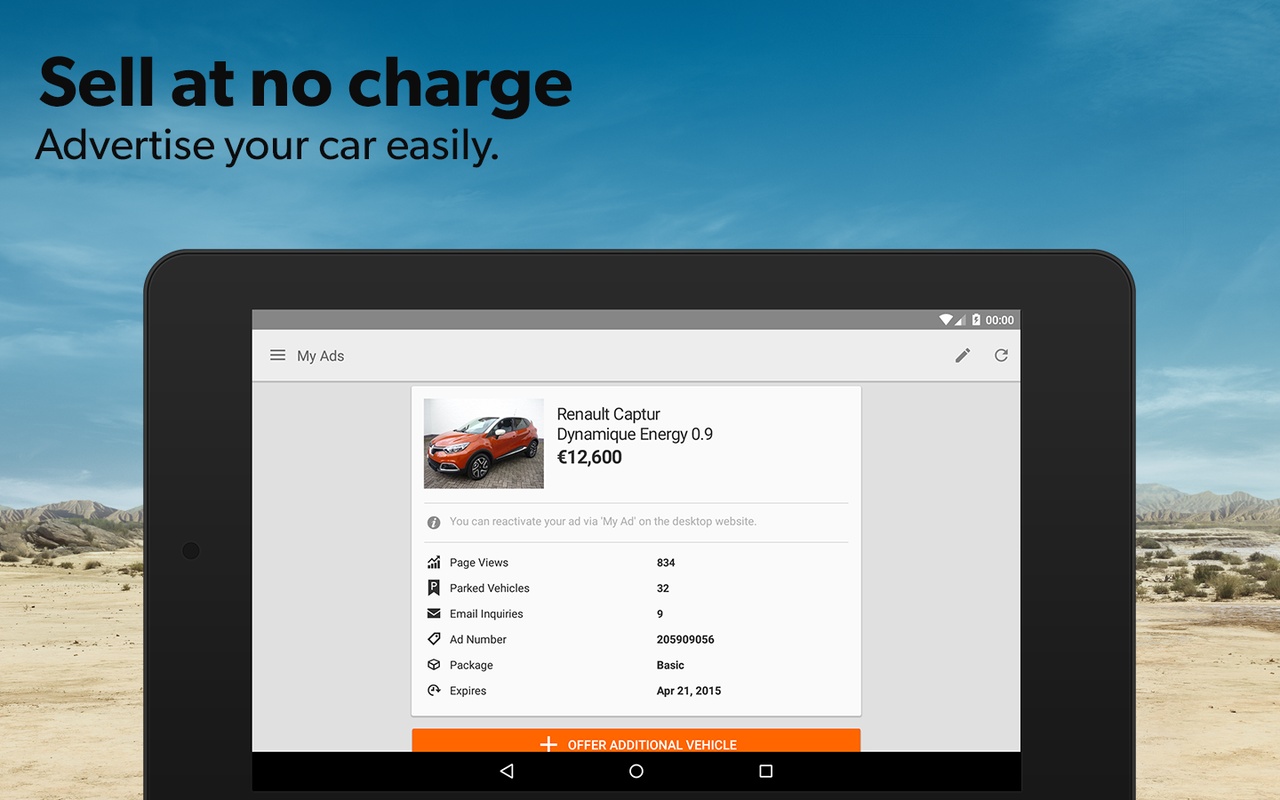This screenshot has width=1280, height=800.
Task: Click the Advertise your car easily tagline
Action: click(x=267, y=146)
